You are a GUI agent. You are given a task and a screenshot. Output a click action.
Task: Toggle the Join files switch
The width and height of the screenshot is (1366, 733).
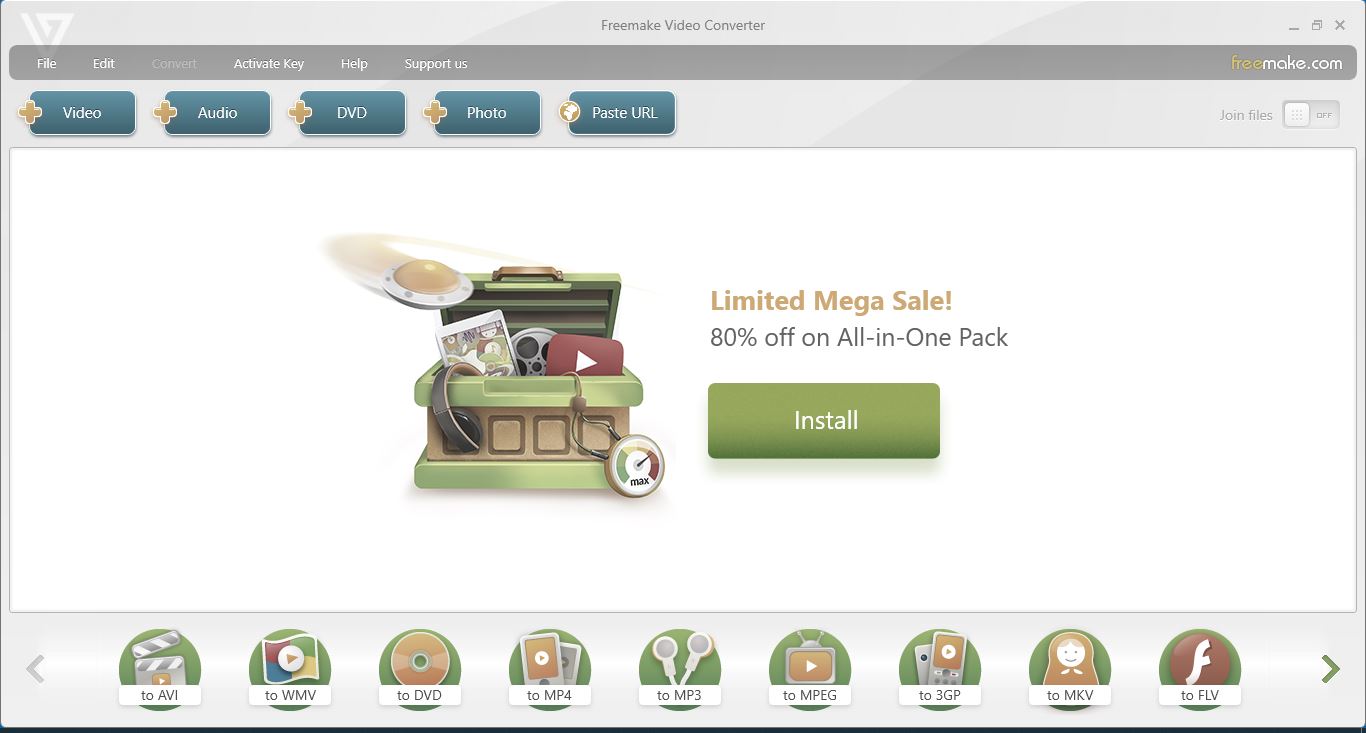1311,115
